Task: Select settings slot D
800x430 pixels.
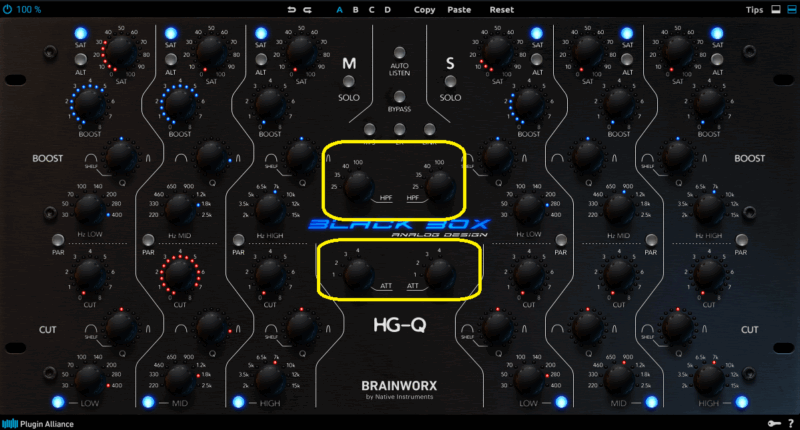Action: [x=387, y=10]
